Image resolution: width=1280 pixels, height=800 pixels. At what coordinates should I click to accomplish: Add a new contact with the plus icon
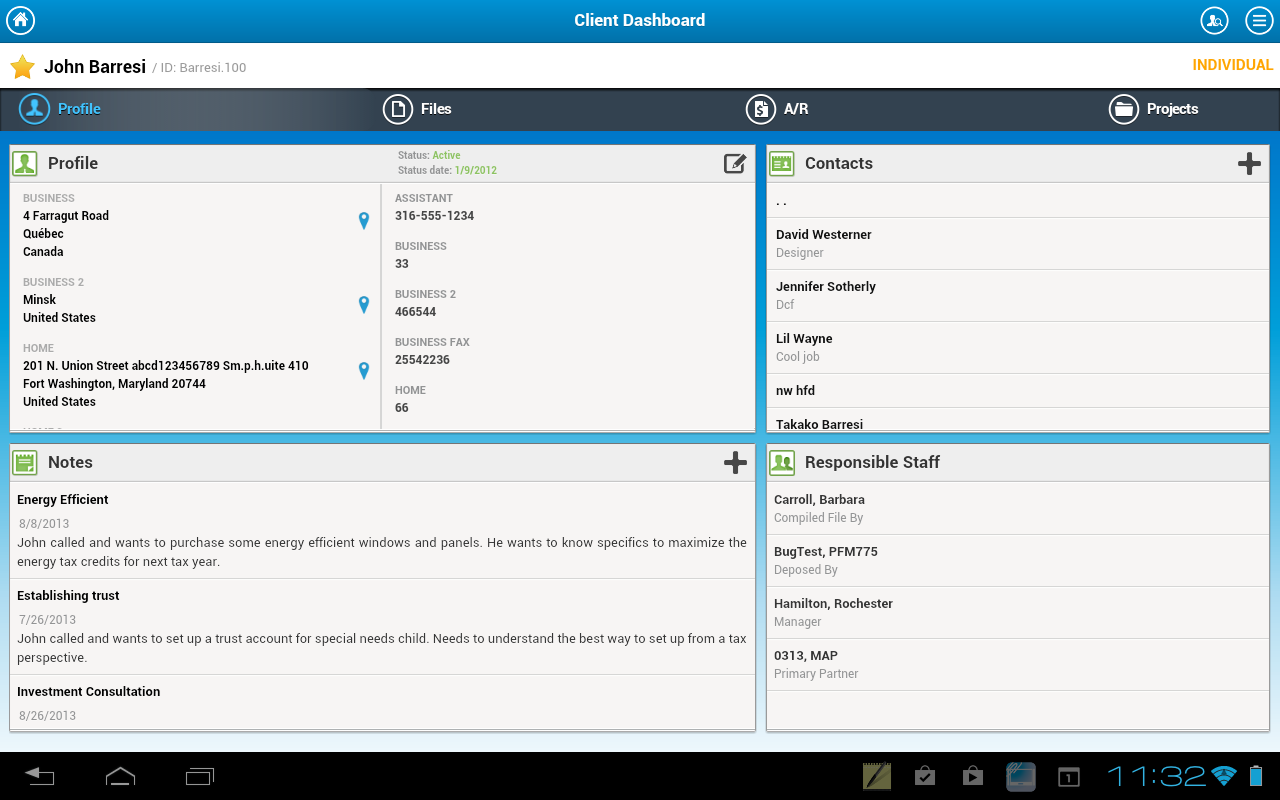[x=1249, y=162]
